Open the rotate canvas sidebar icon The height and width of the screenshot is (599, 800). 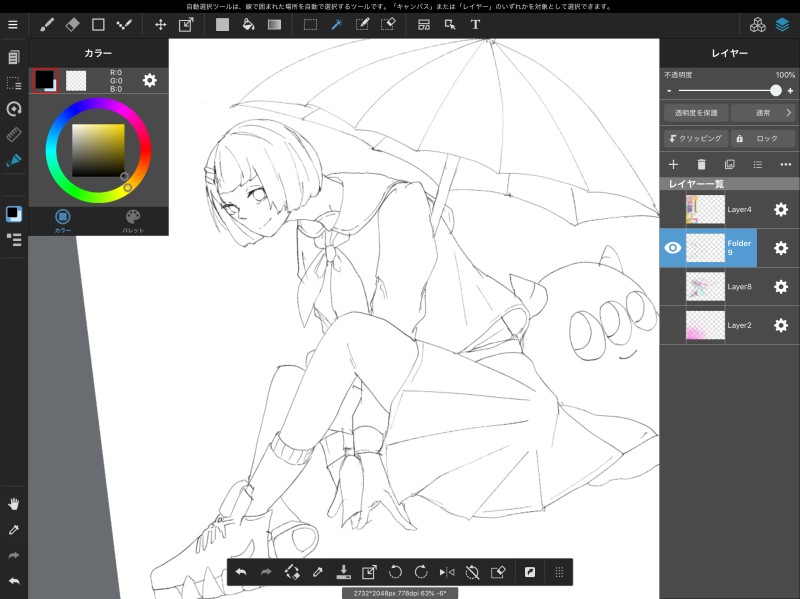[14, 109]
